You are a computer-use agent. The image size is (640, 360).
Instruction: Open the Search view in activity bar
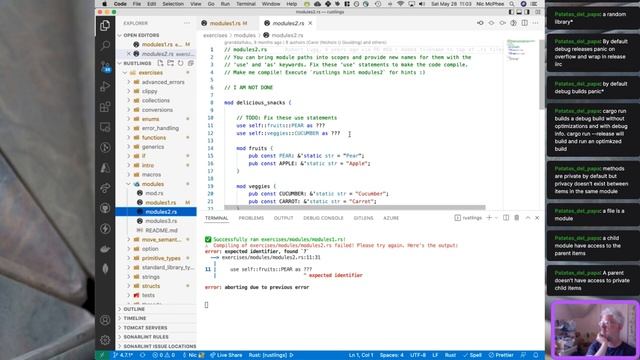(105, 45)
